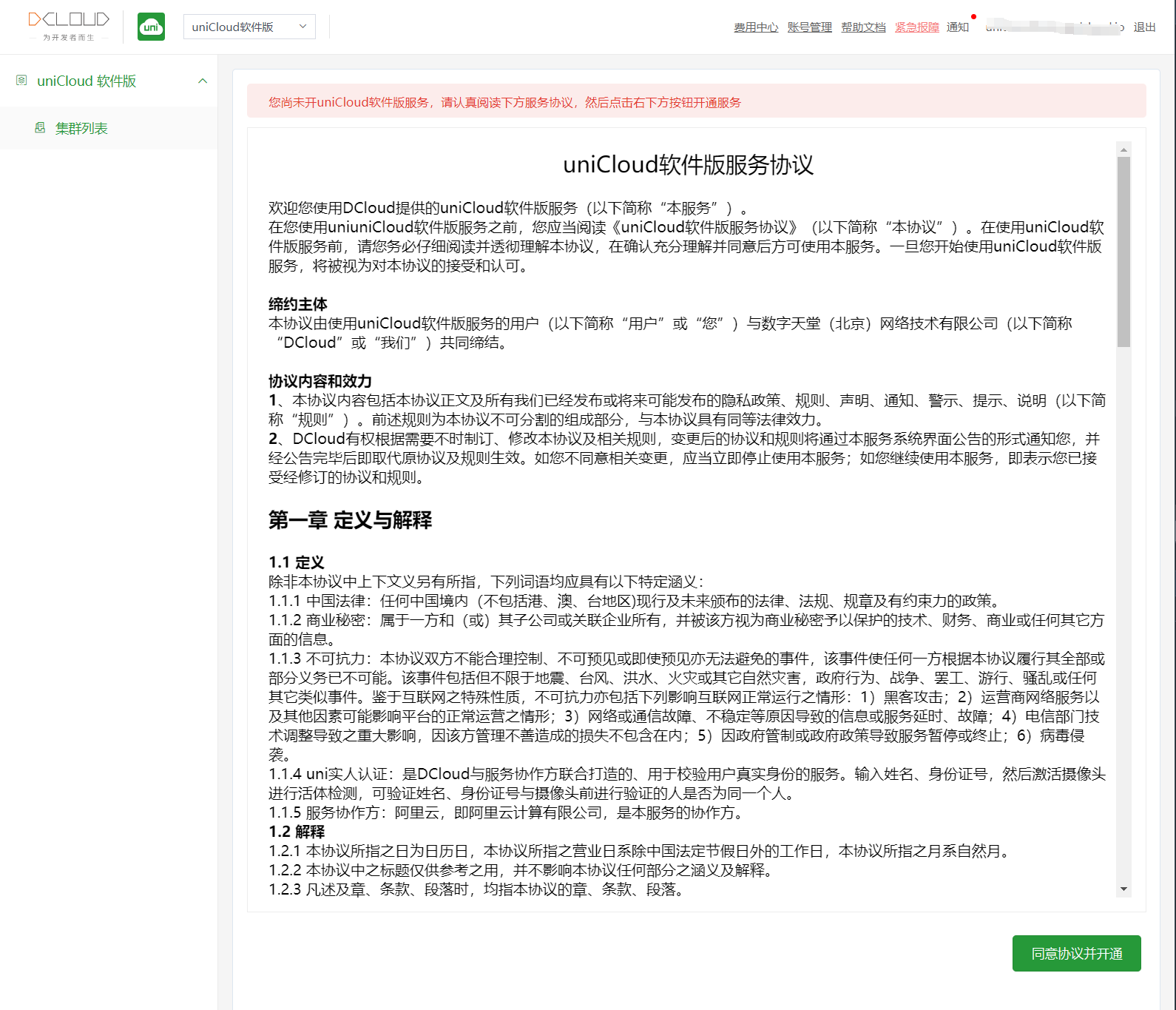Click the 1.2 解释 subheading
This screenshot has height=1010, width=1176.
pyautogui.click(x=297, y=832)
